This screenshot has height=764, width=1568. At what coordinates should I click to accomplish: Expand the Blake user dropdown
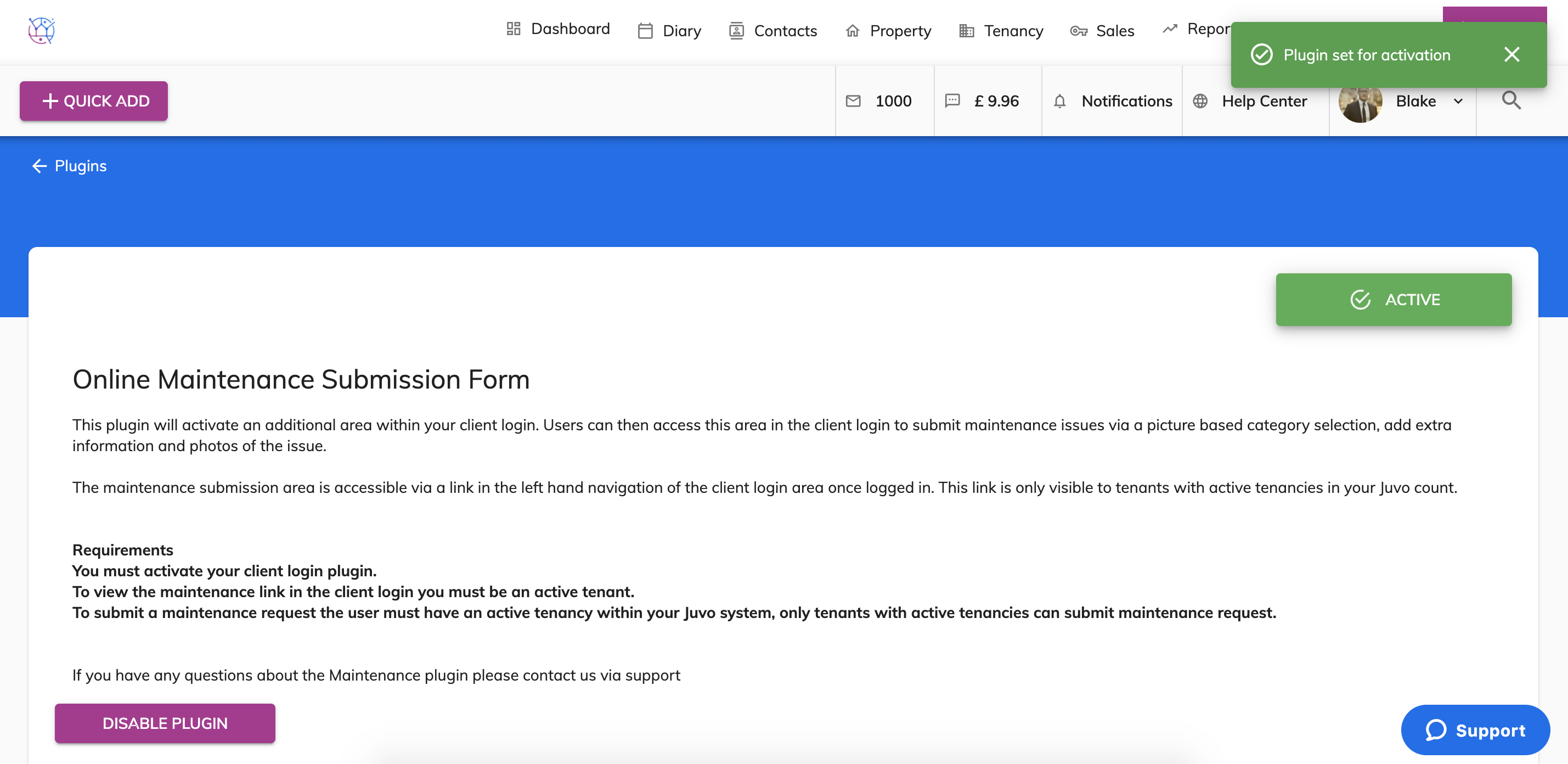tap(1458, 102)
